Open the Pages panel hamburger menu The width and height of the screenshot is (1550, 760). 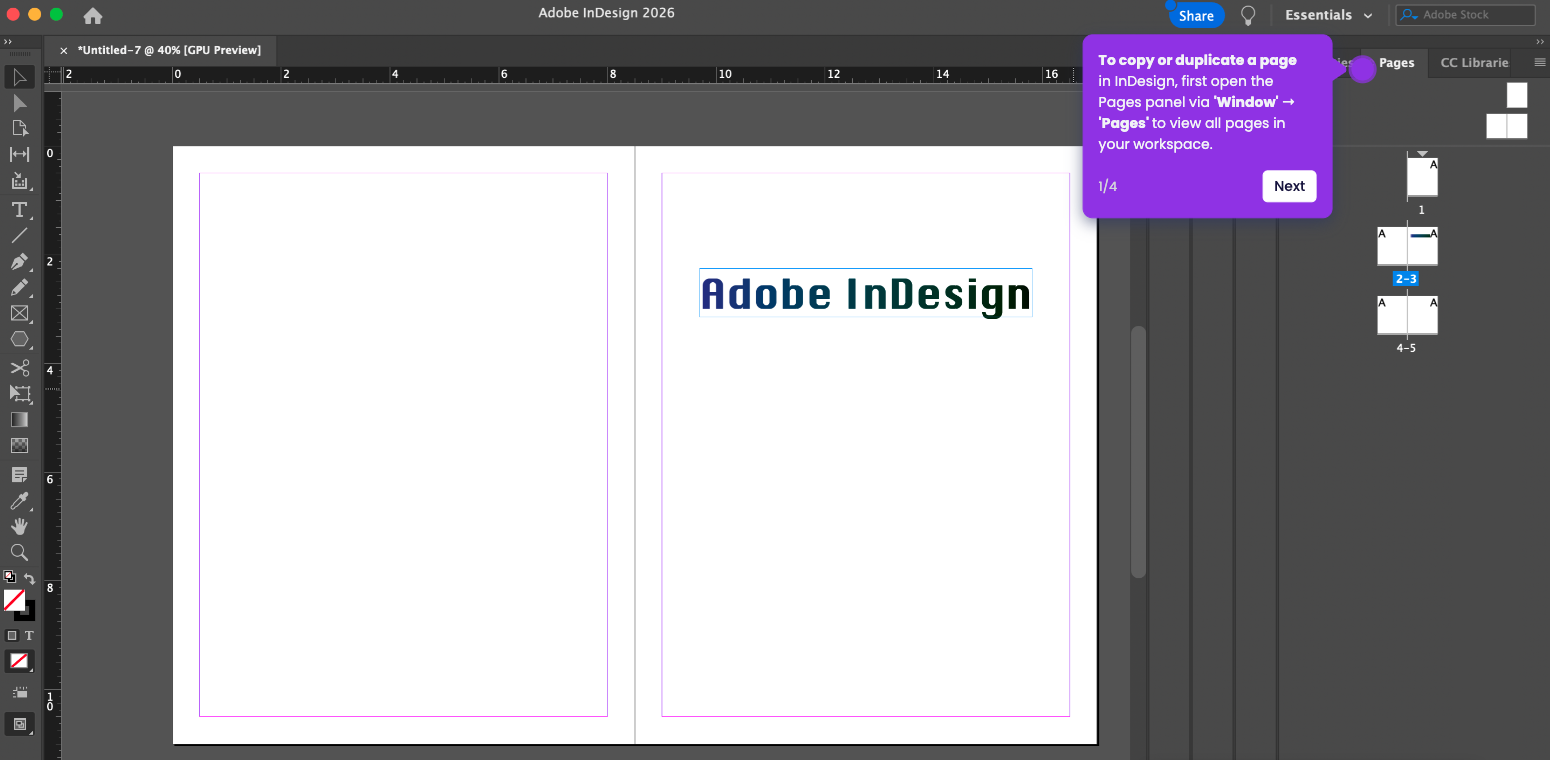click(x=1540, y=62)
